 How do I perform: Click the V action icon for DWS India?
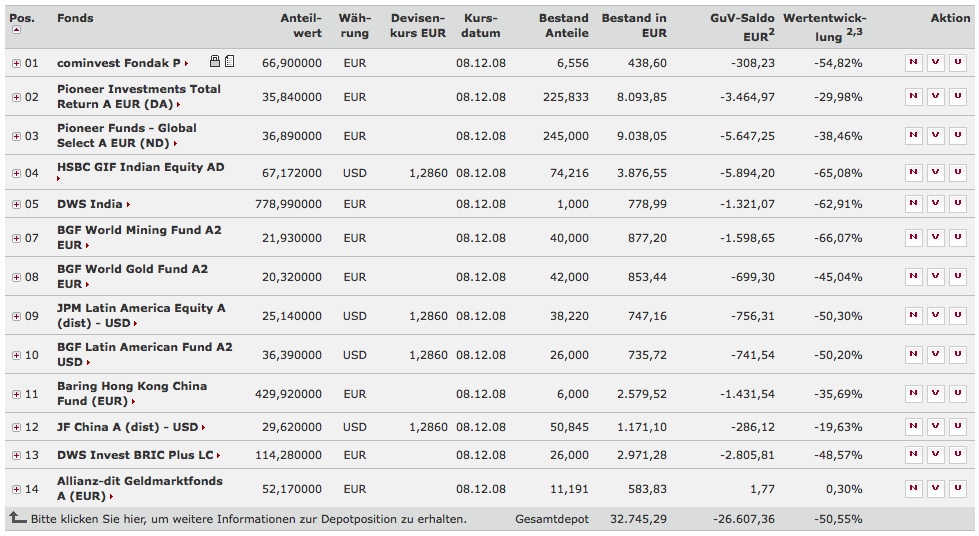pos(935,204)
